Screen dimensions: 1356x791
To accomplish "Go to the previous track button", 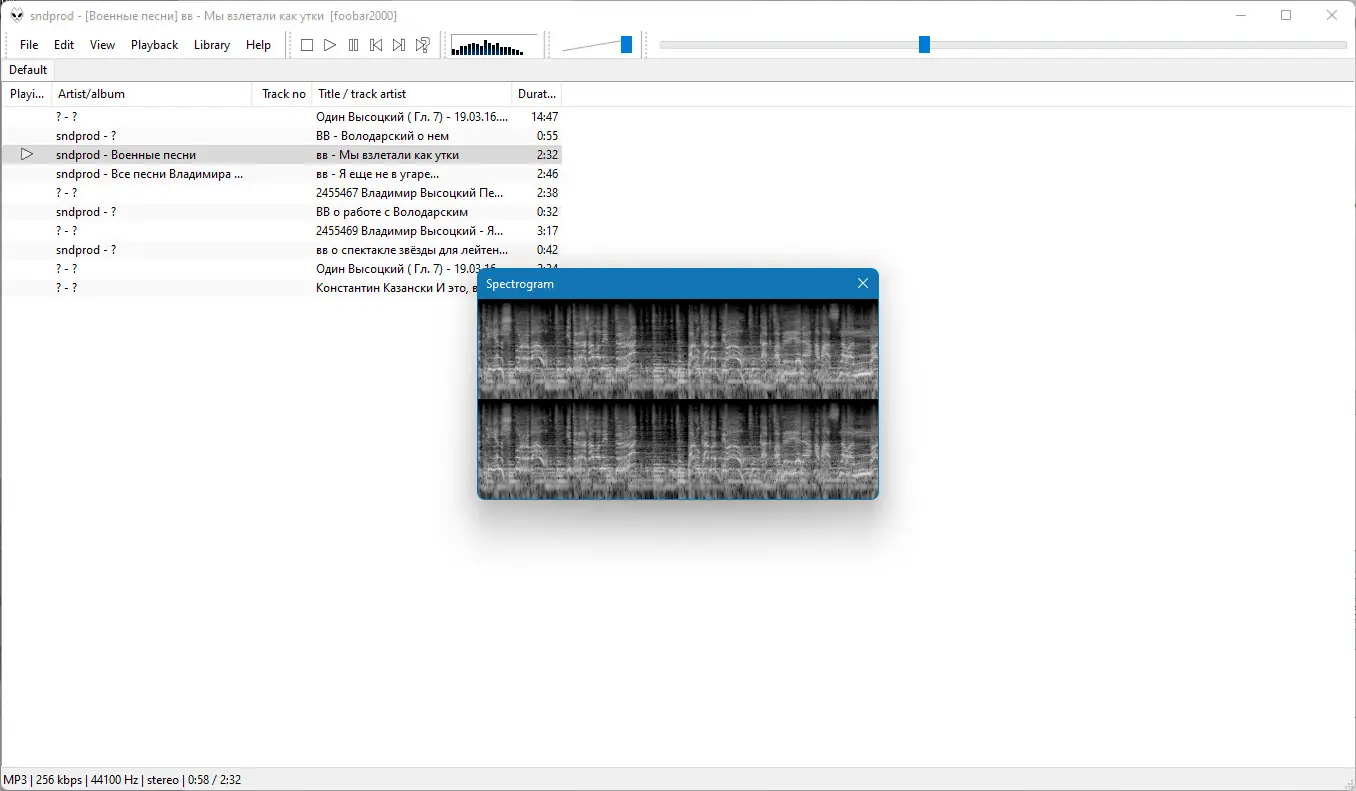I will coord(376,45).
